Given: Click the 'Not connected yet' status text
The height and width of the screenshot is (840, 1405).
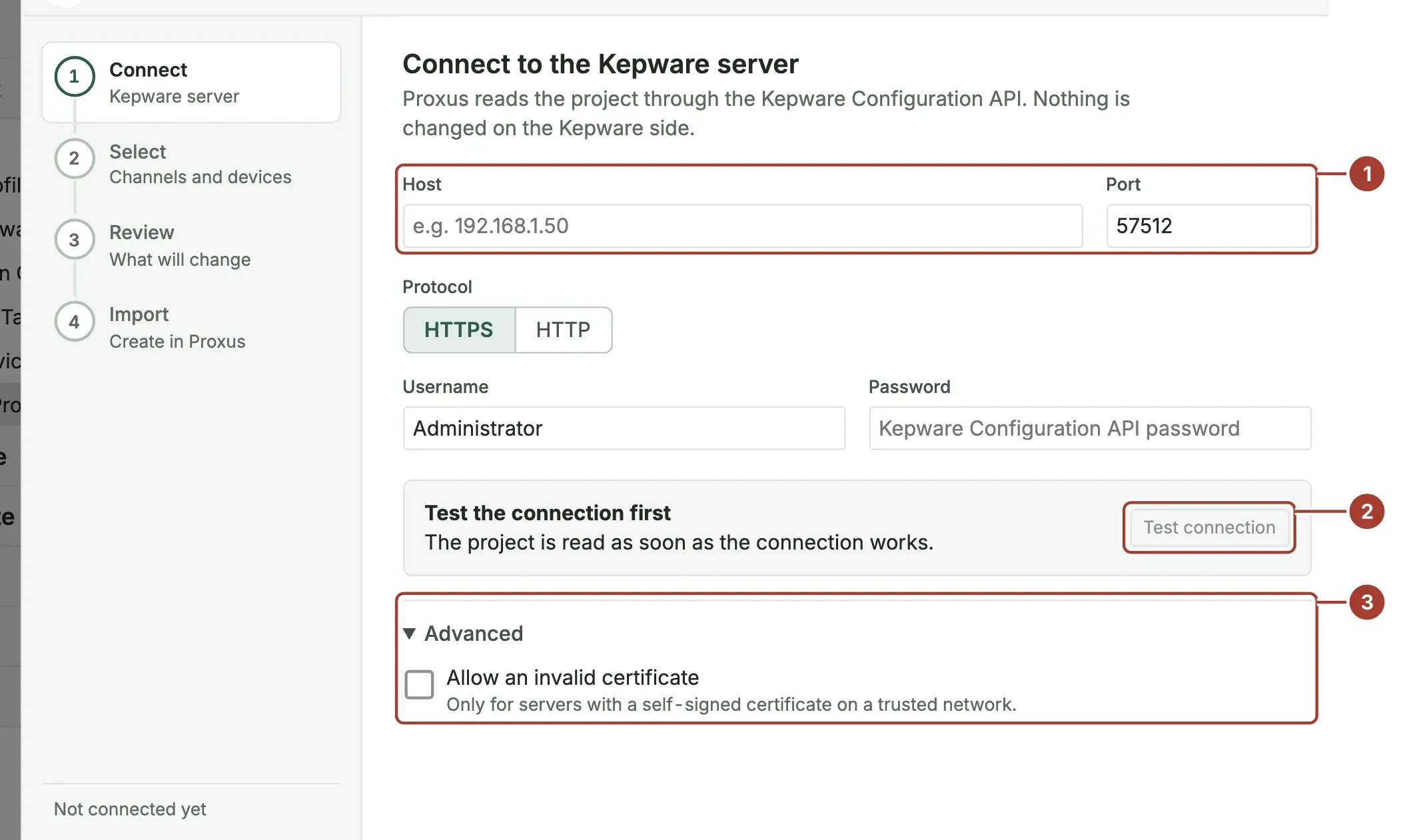Looking at the screenshot, I should click(130, 809).
